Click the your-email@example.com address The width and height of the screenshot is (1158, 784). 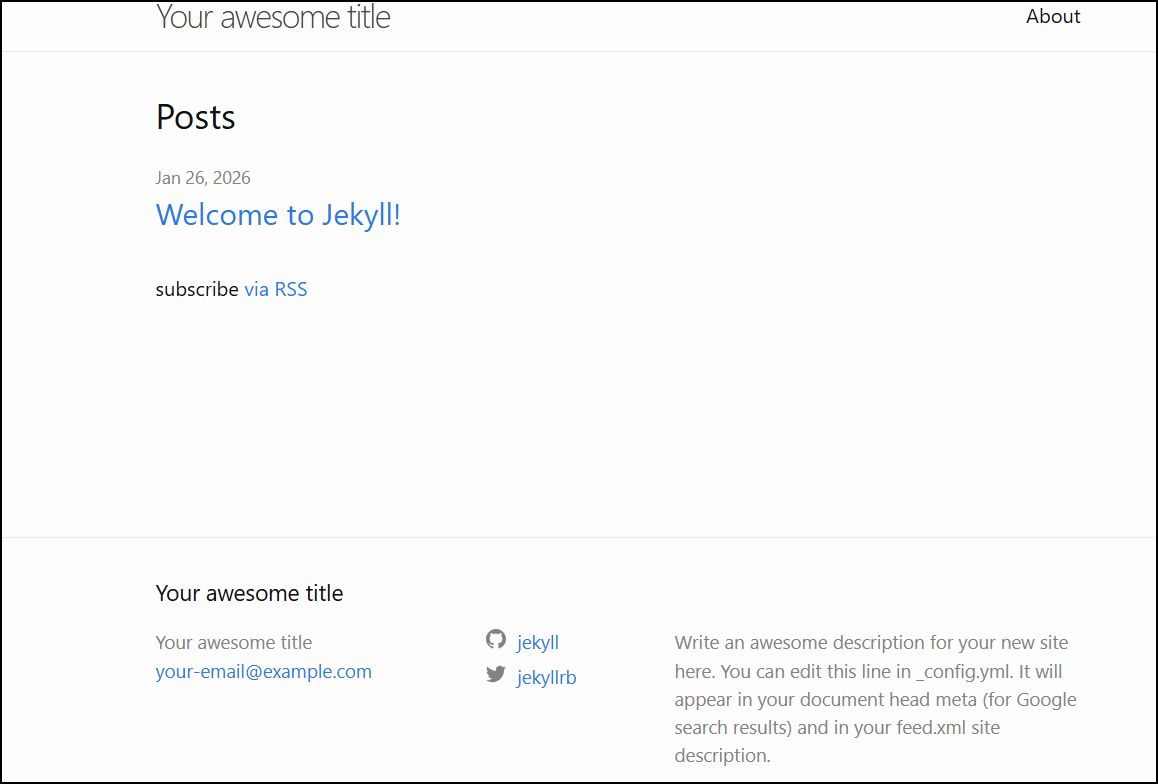tap(264, 672)
